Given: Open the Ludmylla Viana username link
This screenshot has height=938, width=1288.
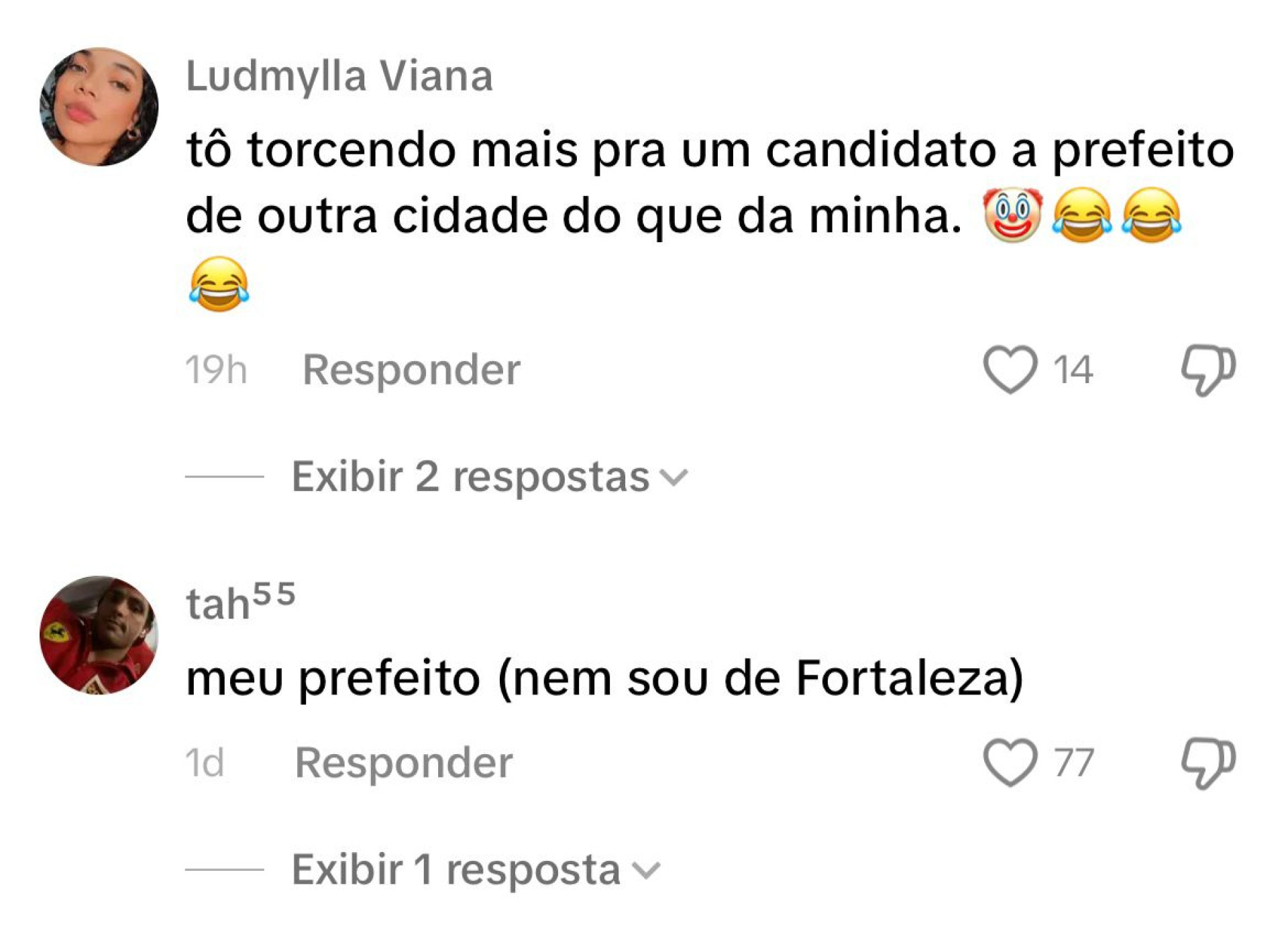Looking at the screenshot, I should (x=339, y=76).
